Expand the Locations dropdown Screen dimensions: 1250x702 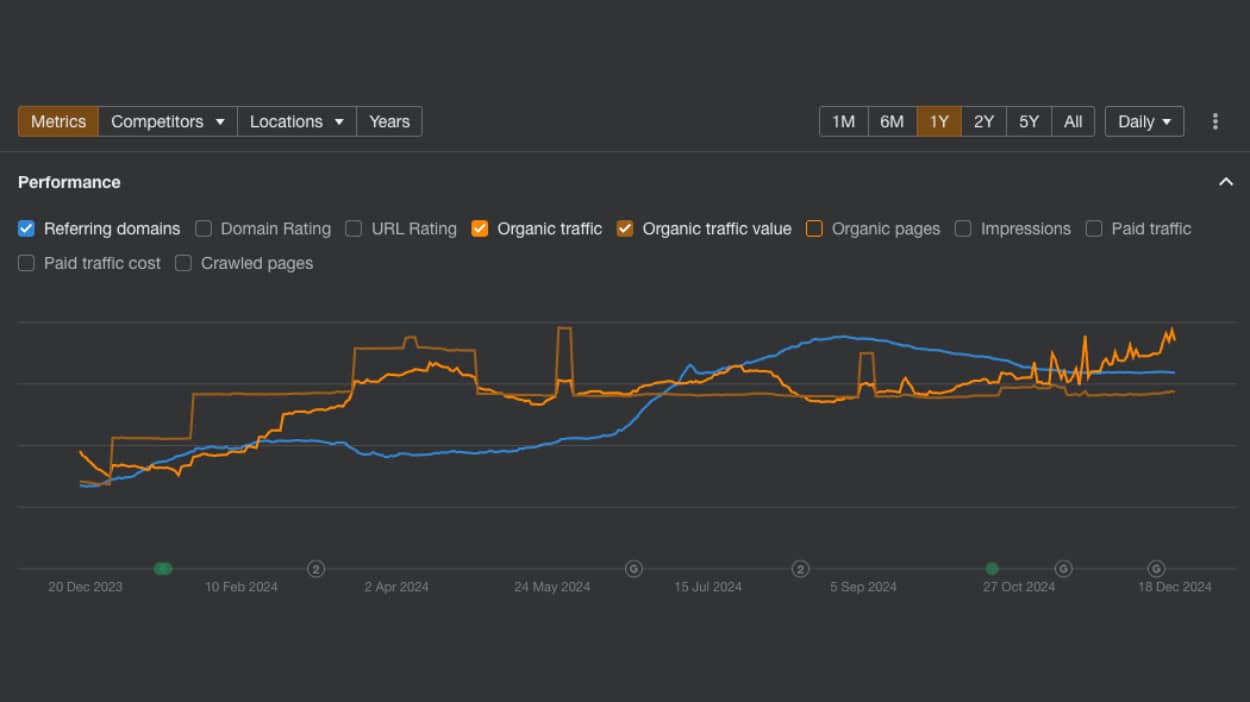[x=296, y=121]
